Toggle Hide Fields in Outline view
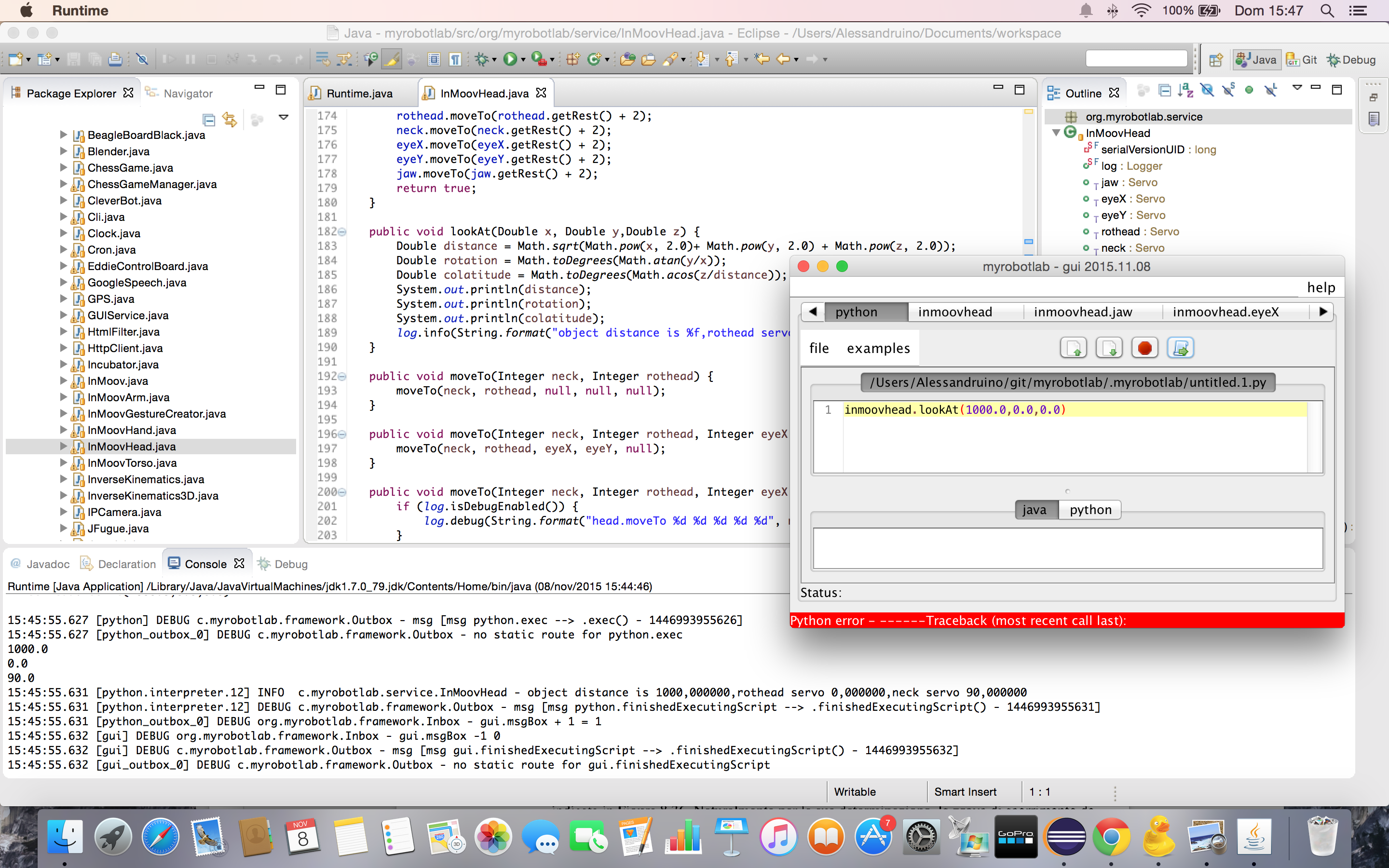 click(1207, 91)
